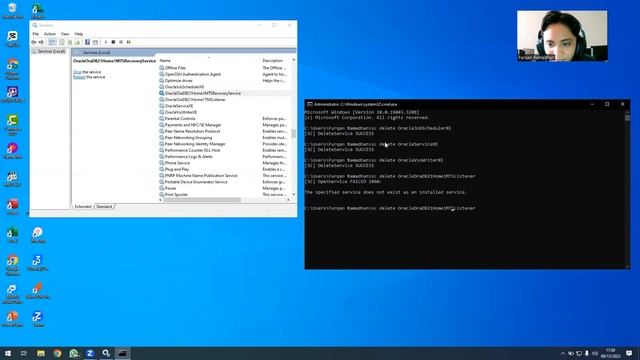Open the notification center icon
Viewport: 640px width, 360px height.
pyautogui.click(x=629, y=353)
